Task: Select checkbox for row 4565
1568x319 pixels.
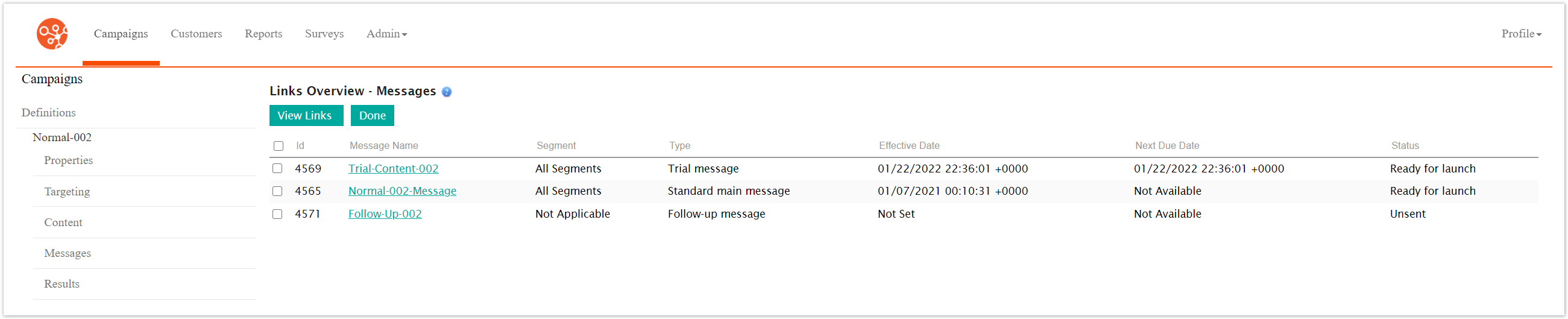Action: tap(277, 191)
